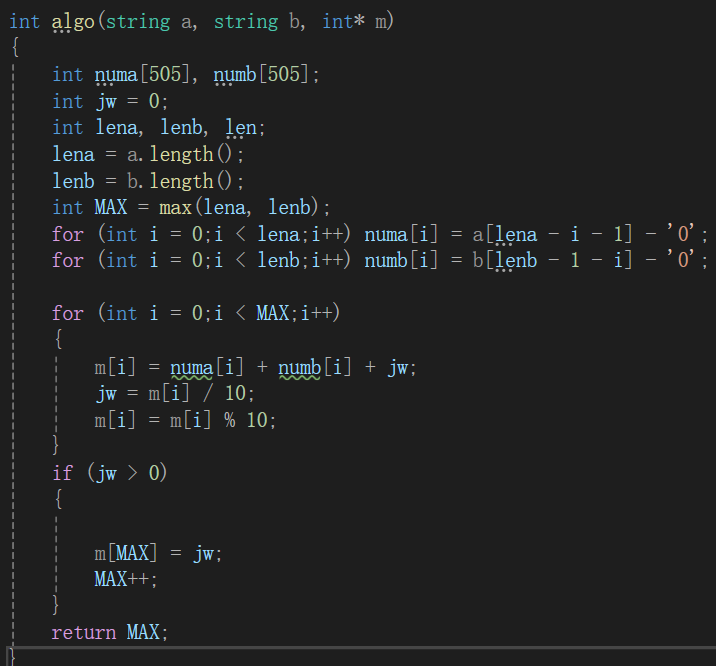Click the 'jw = m[i] / 10;' statement
Image resolution: width=716 pixels, height=666 pixels.
pyautogui.click(x=174, y=393)
